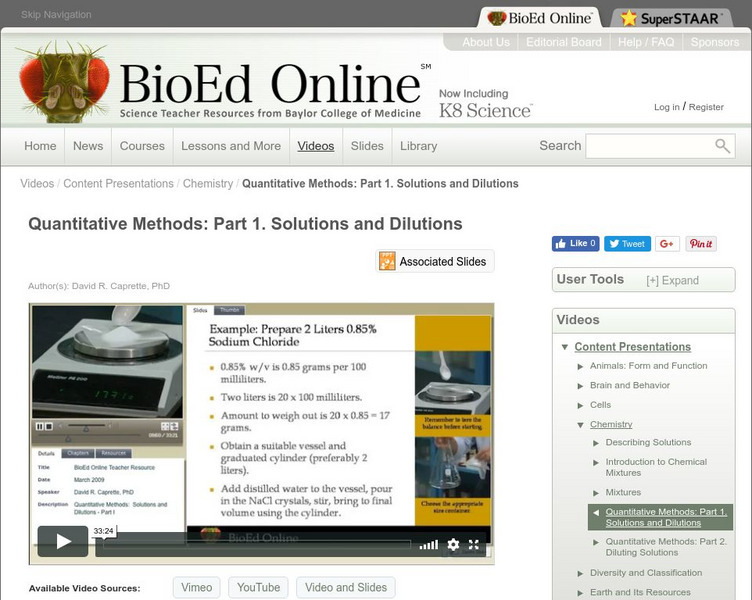This screenshot has height=600, width=752.
Task: Switch to the Slides tab in the player
Action: pyautogui.click(x=200, y=310)
